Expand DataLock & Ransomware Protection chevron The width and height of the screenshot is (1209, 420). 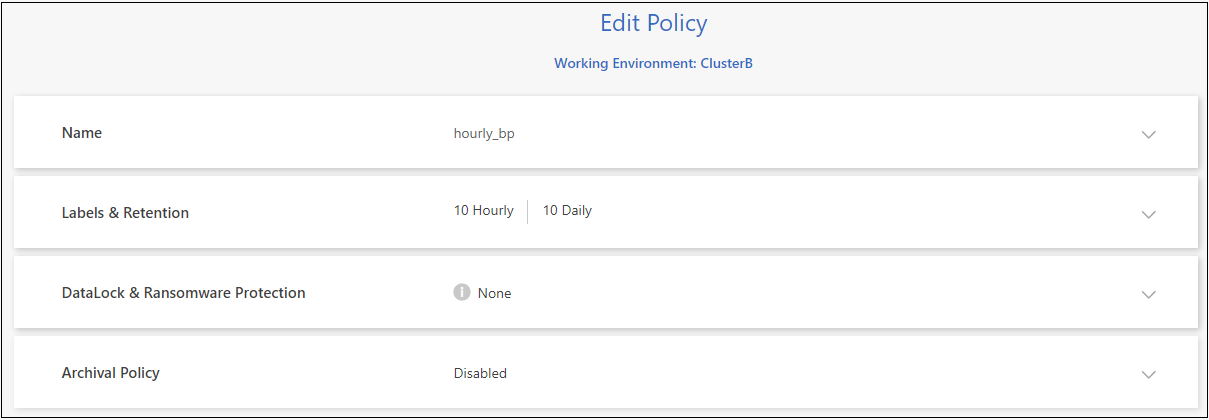point(1148,294)
